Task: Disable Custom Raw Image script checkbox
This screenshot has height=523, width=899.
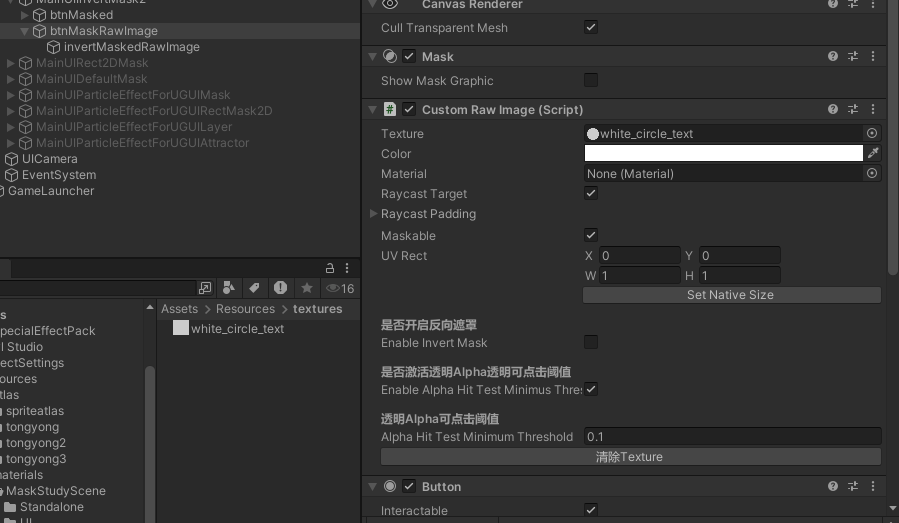Action: pos(409,109)
